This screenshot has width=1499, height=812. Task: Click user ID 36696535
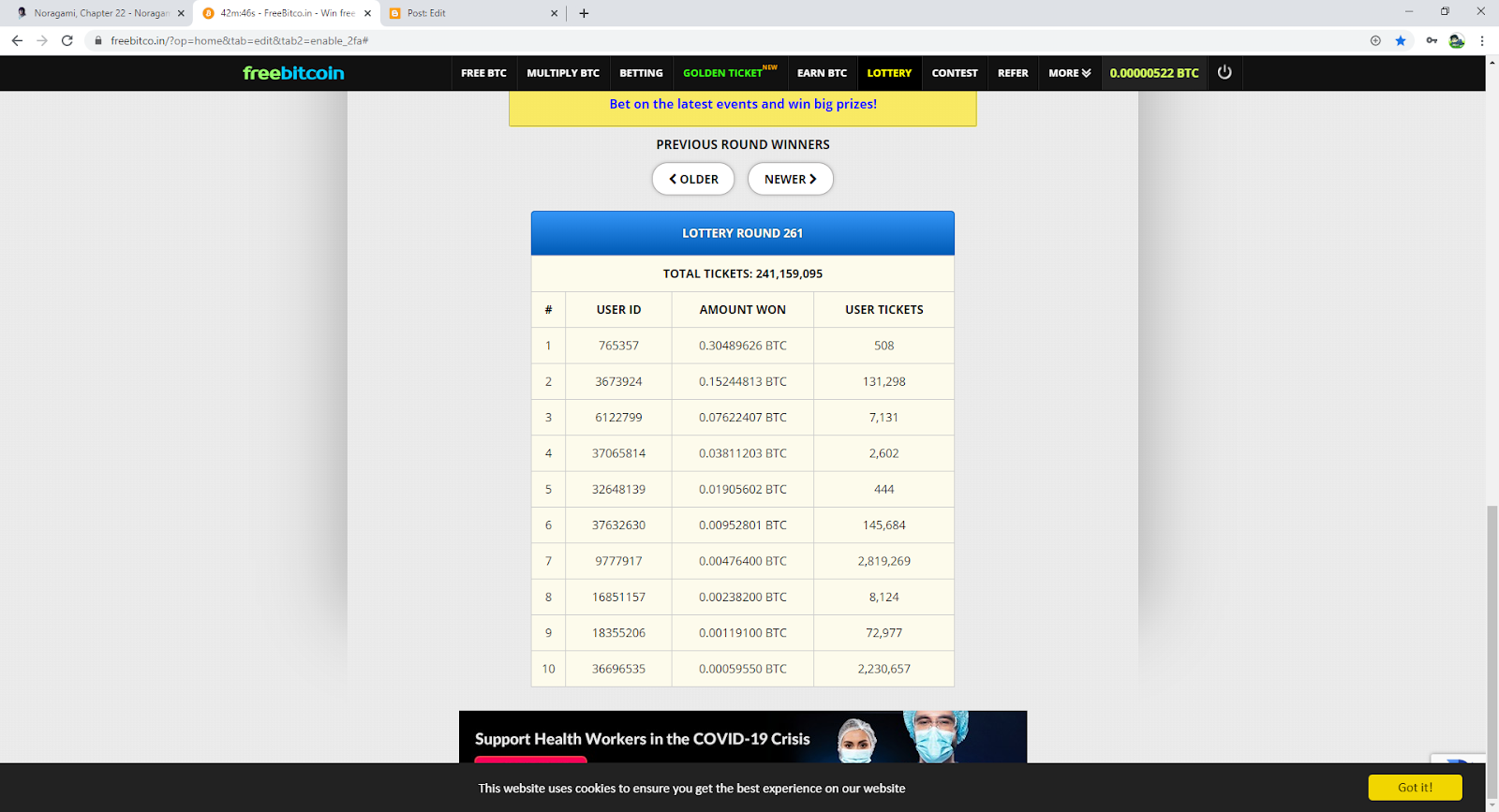(x=618, y=669)
